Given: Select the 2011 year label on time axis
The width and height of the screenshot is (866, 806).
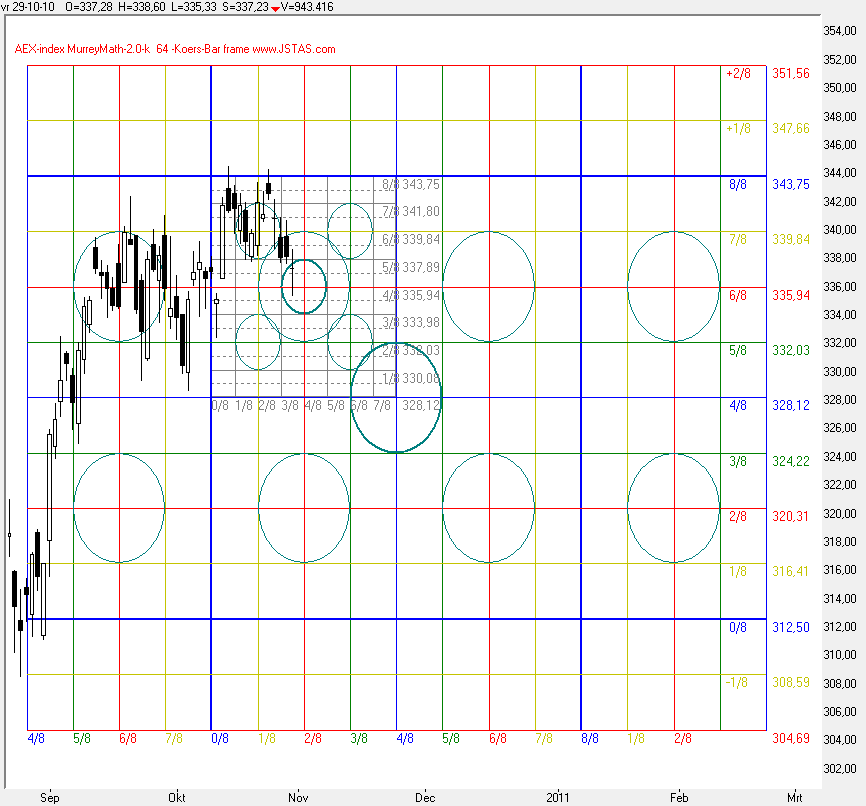Looking at the screenshot, I should tap(558, 797).
